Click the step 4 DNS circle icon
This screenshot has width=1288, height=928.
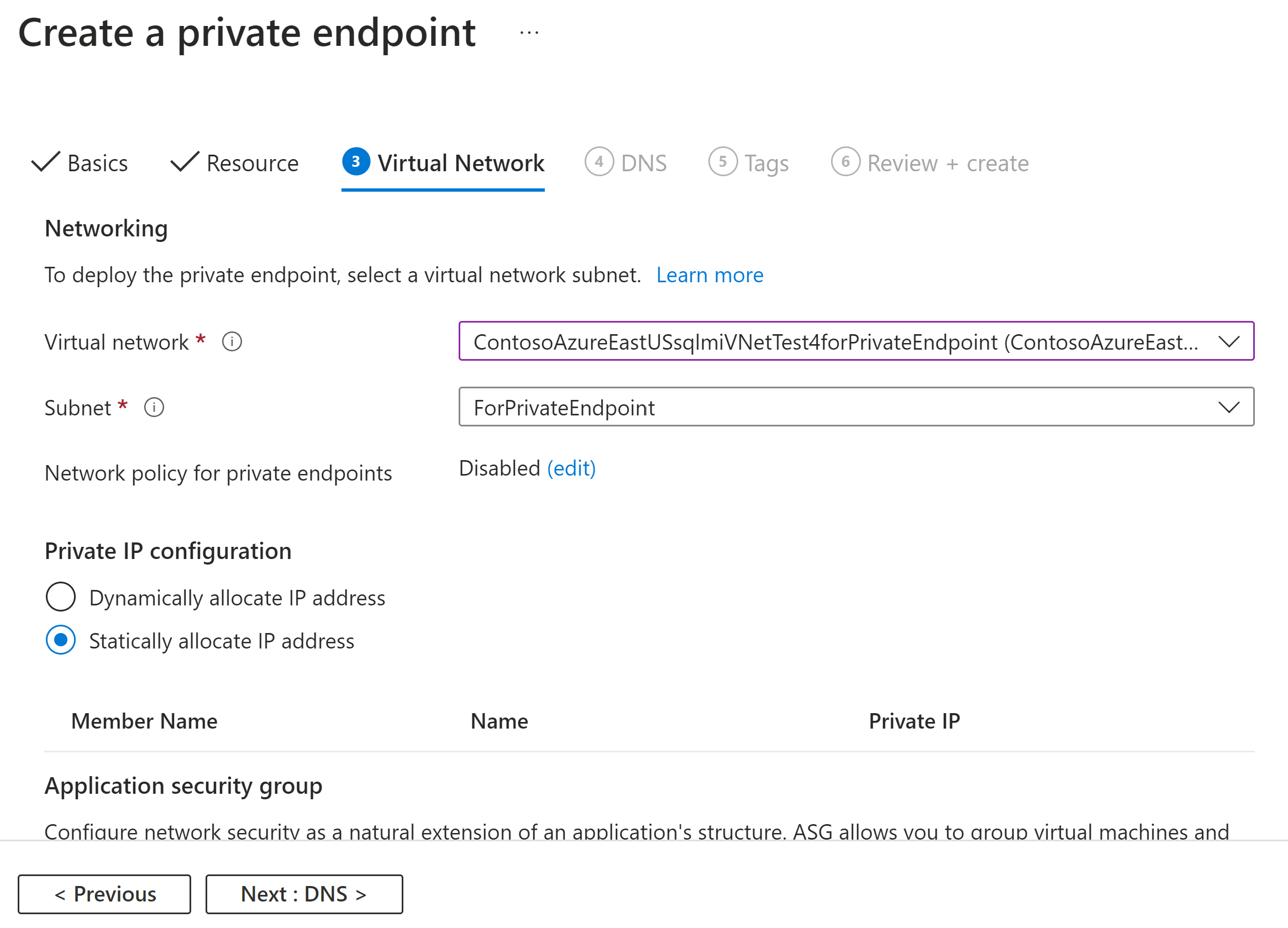[x=598, y=162]
